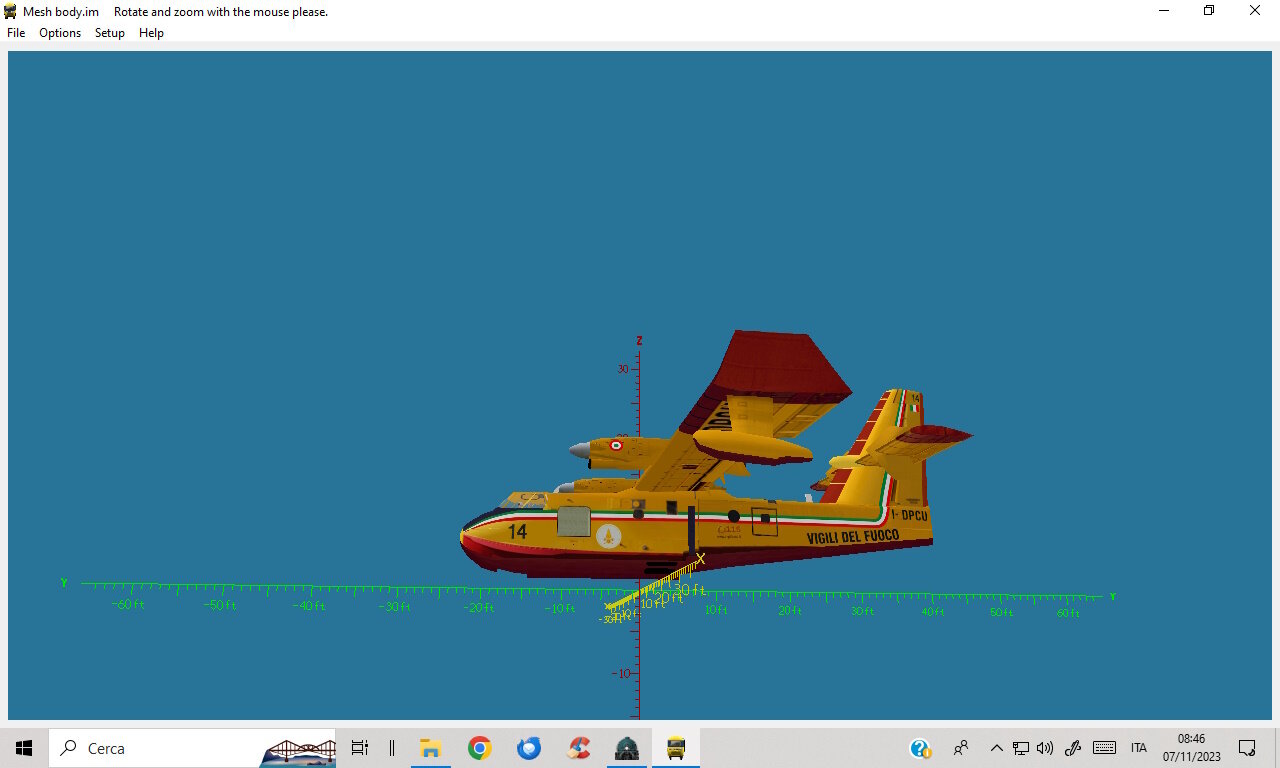The image size is (1280, 768).
Task: Click the I-DPCU registration on the tail
Action: [909, 516]
